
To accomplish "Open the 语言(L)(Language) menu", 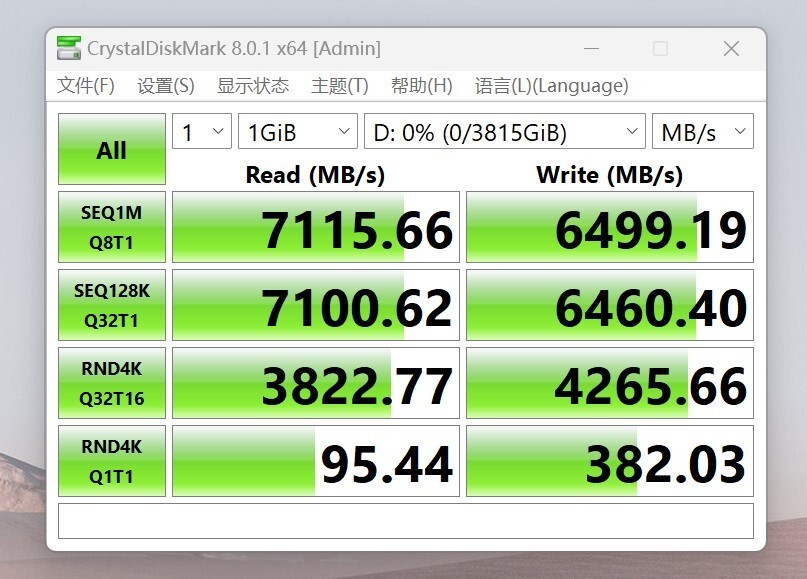I will (551, 85).
